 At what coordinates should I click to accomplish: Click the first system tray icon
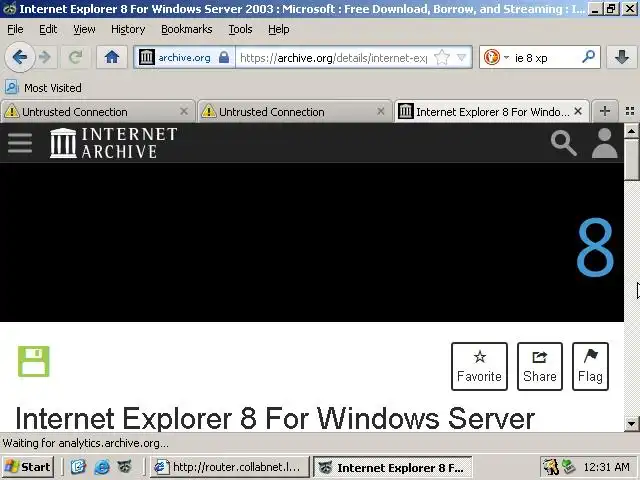[551, 467]
